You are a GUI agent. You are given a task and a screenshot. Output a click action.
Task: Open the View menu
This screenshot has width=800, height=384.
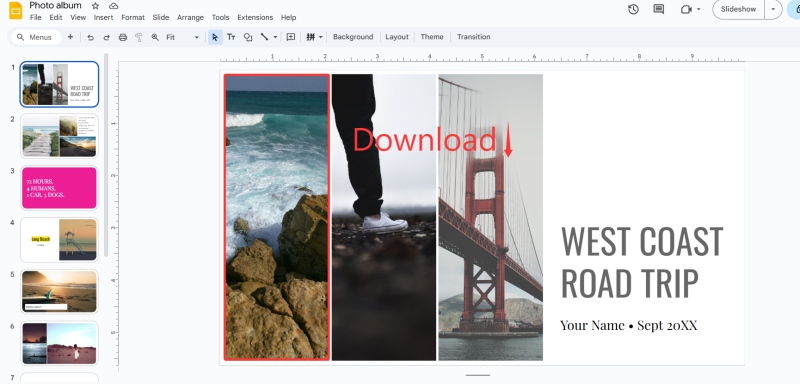tap(78, 17)
